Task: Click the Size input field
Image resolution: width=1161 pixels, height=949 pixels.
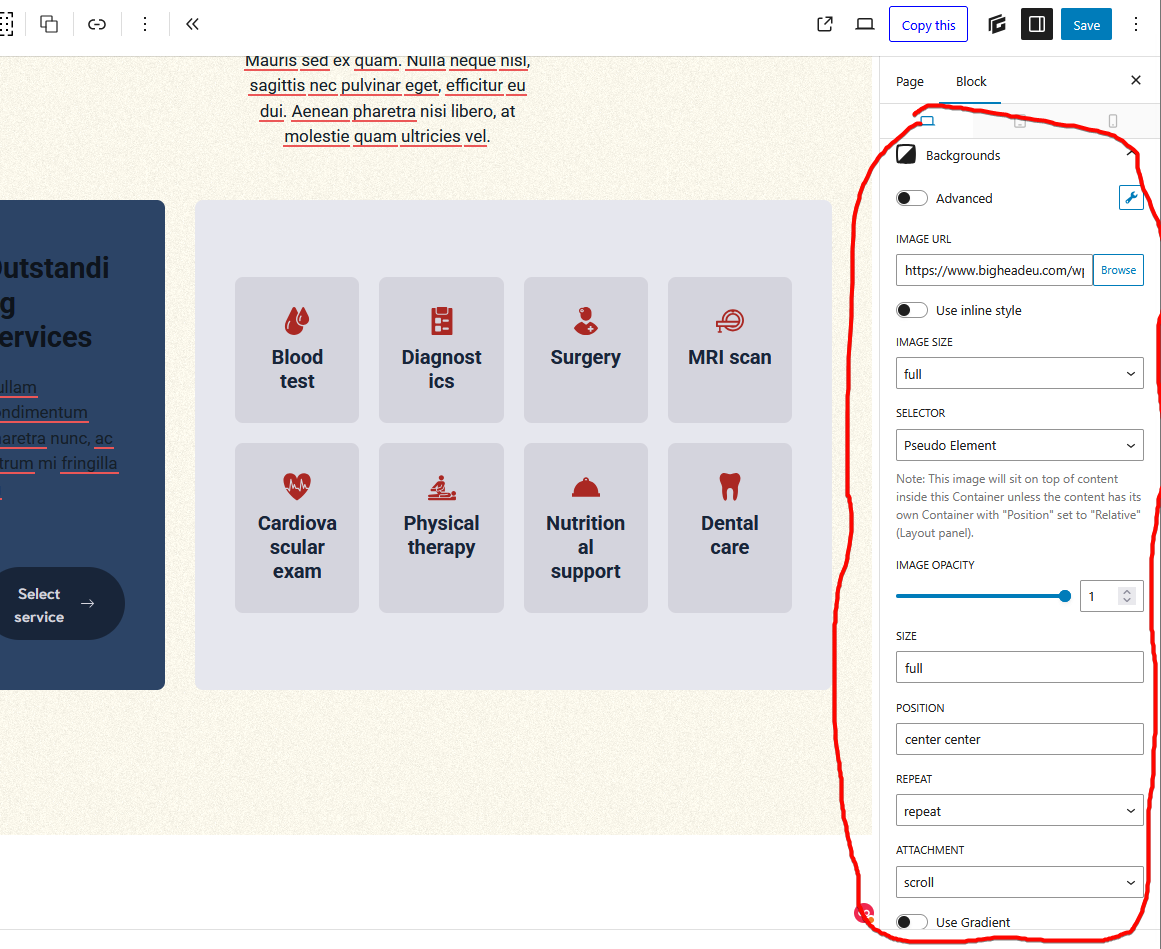Action: point(1020,667)
